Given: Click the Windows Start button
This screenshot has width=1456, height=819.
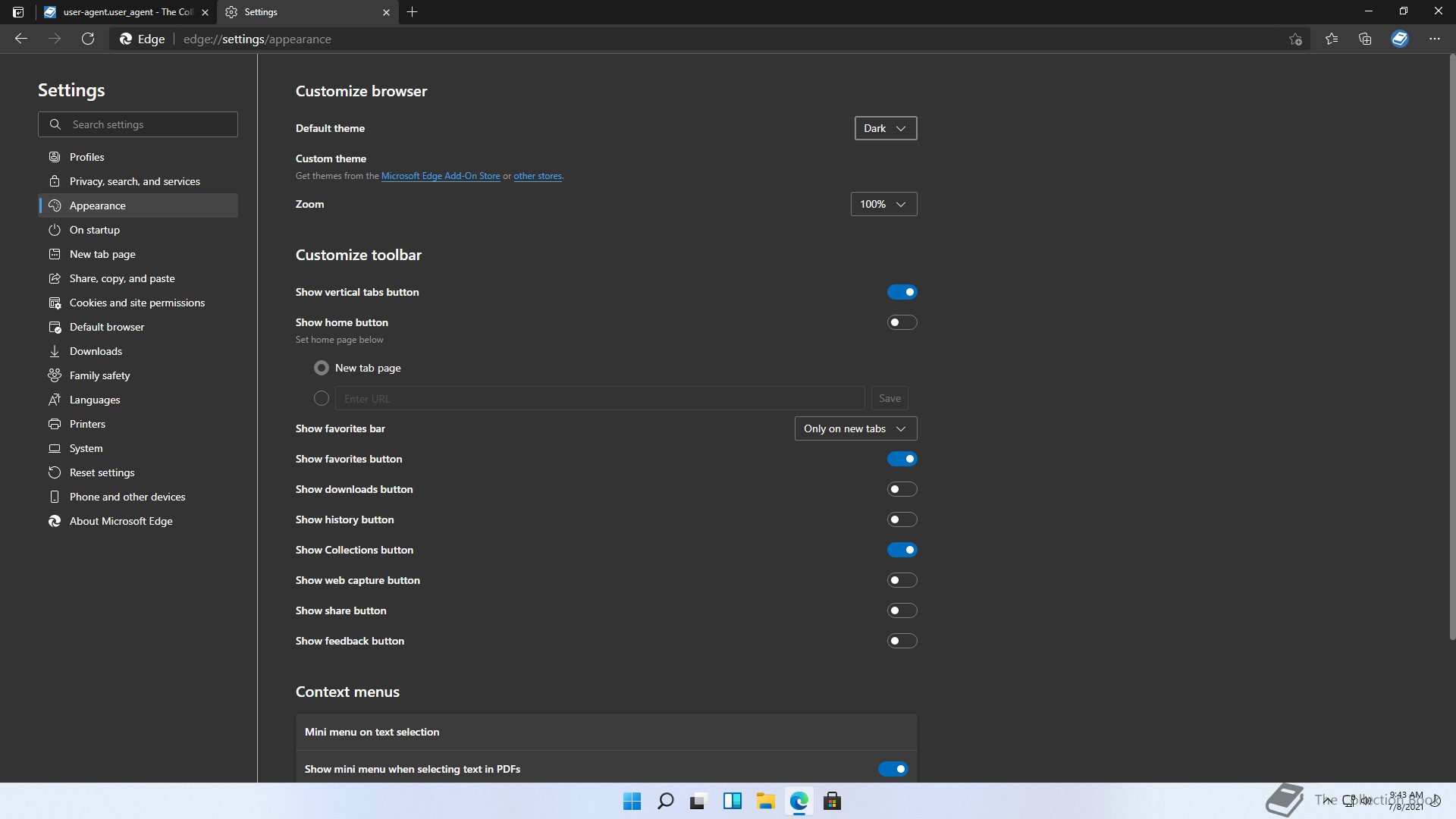Looking at the screenshot, I should point(632,801).
